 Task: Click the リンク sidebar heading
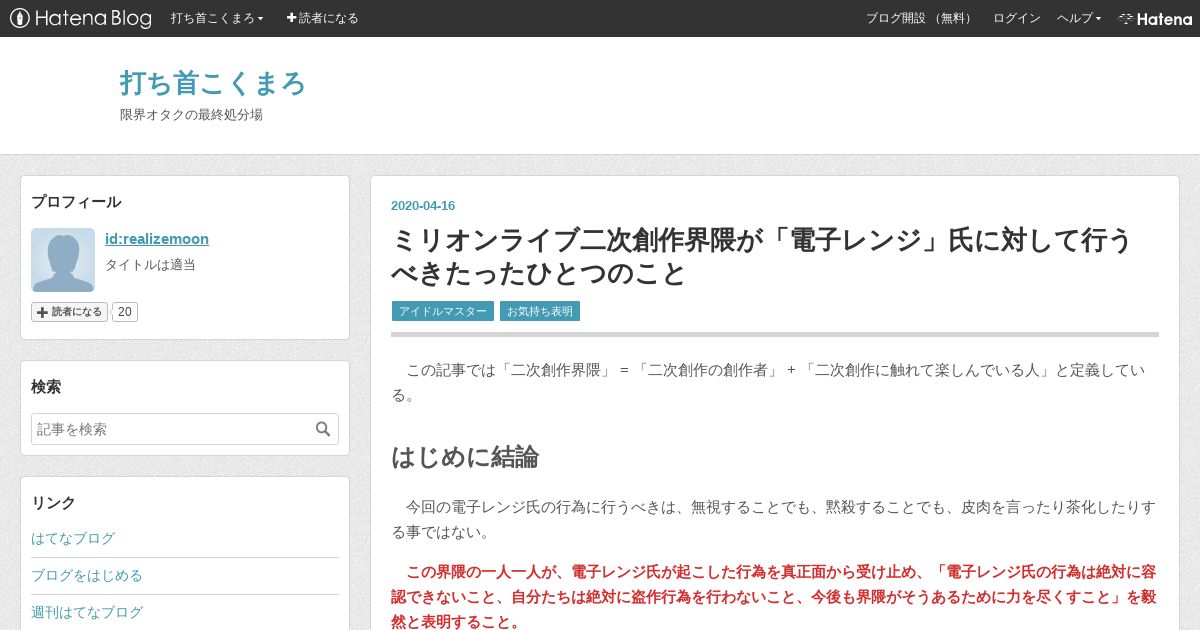click(53, 503)
